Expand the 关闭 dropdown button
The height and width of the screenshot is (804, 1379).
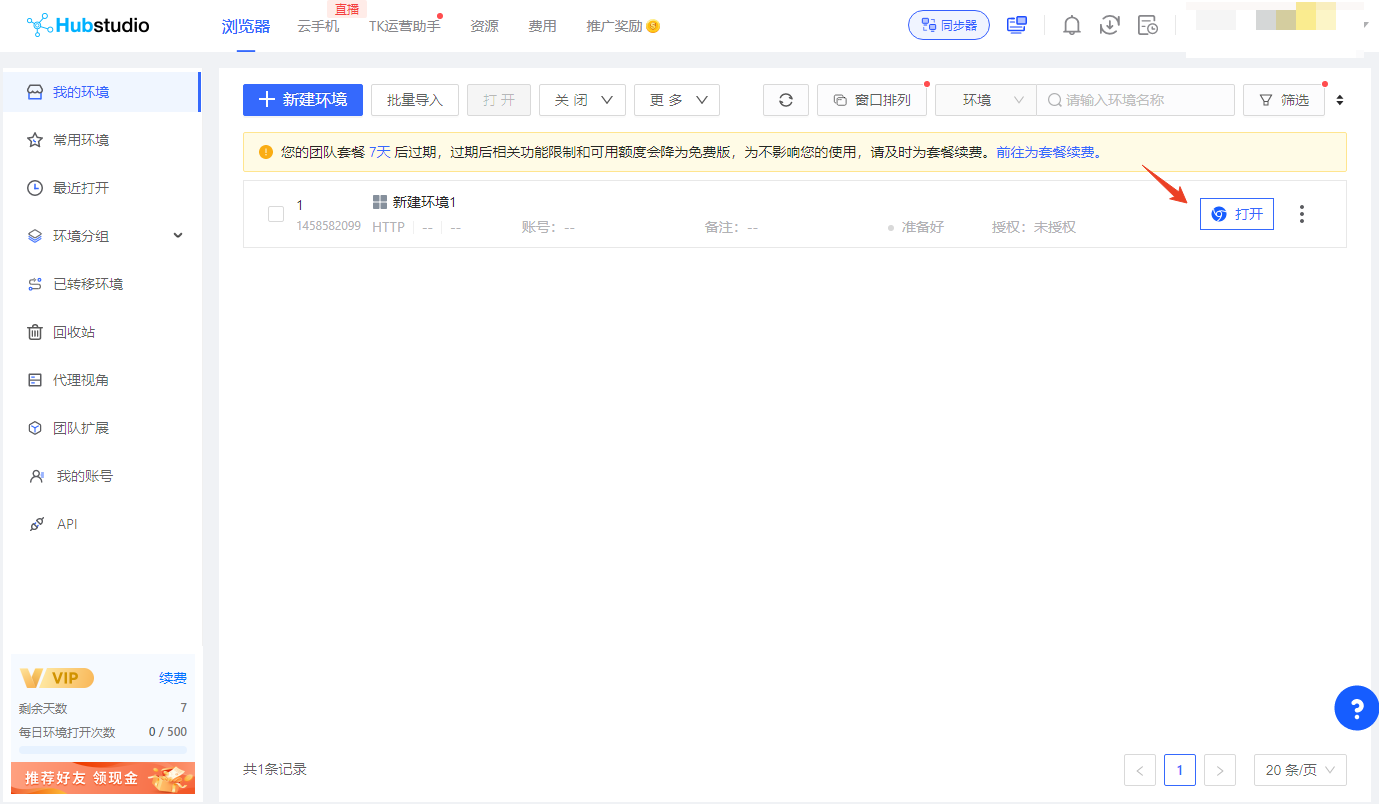(x=582, y=100)
